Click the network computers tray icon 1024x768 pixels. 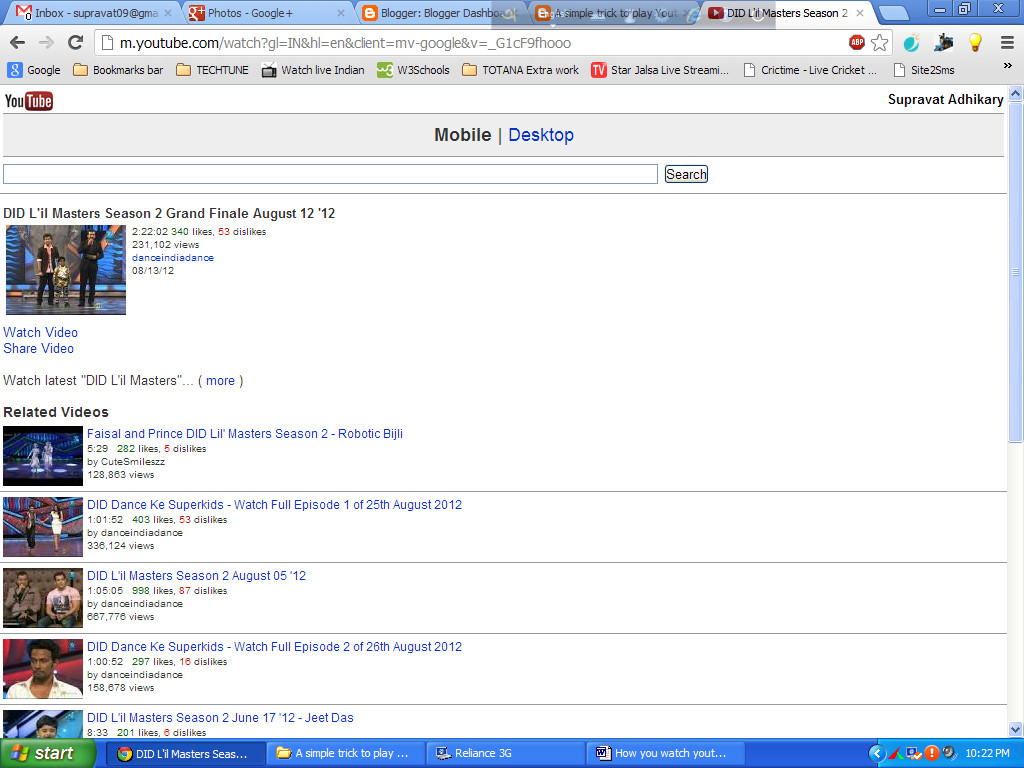[x=913, y=754]
